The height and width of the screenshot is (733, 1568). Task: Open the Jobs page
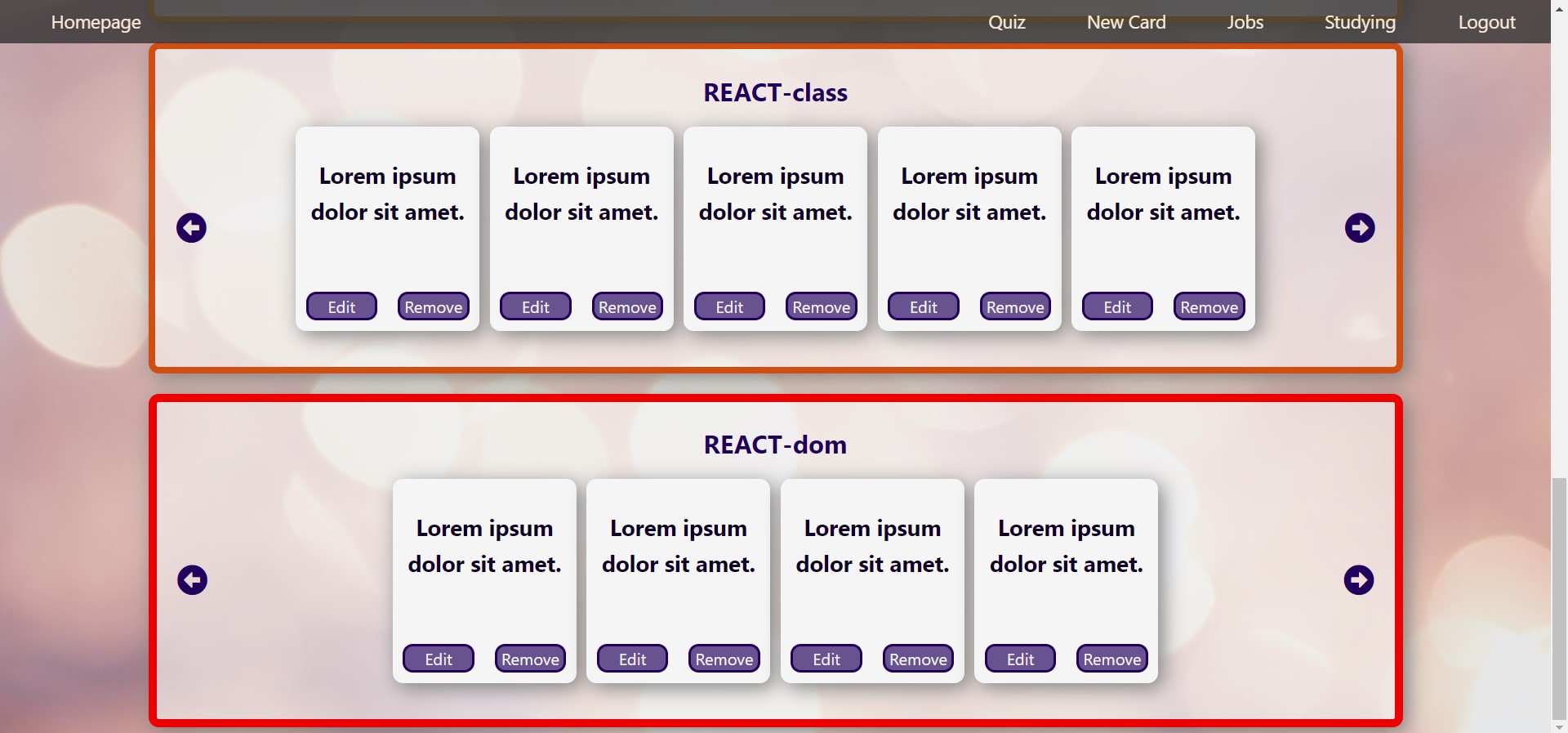(1245, 22)
